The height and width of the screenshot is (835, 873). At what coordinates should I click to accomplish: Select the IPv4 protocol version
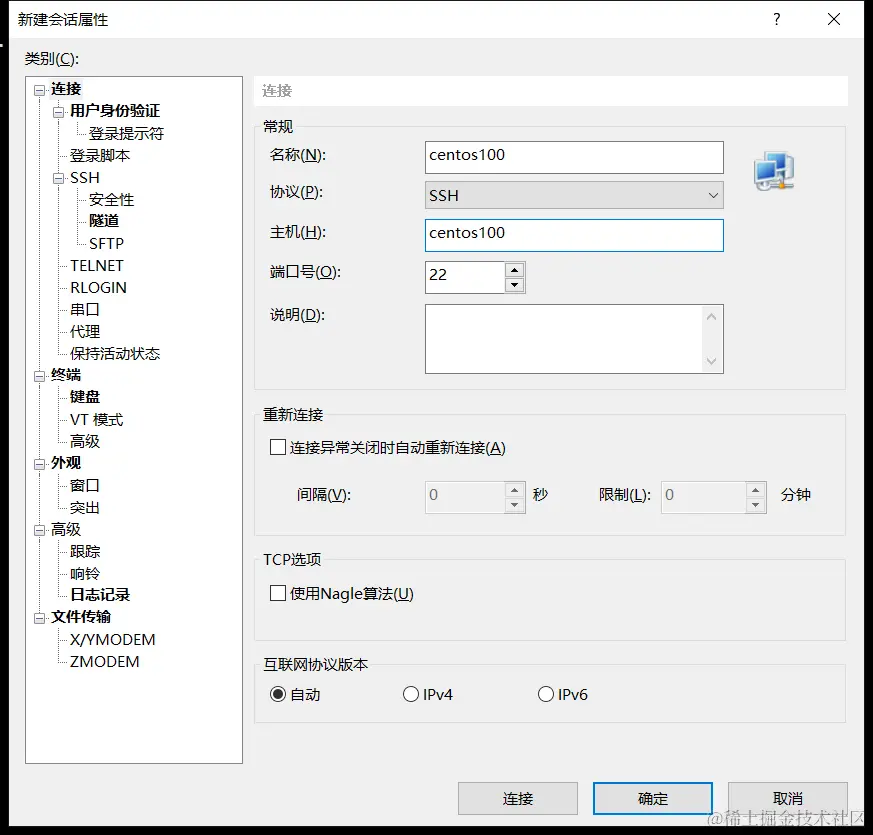pos(411,693)
